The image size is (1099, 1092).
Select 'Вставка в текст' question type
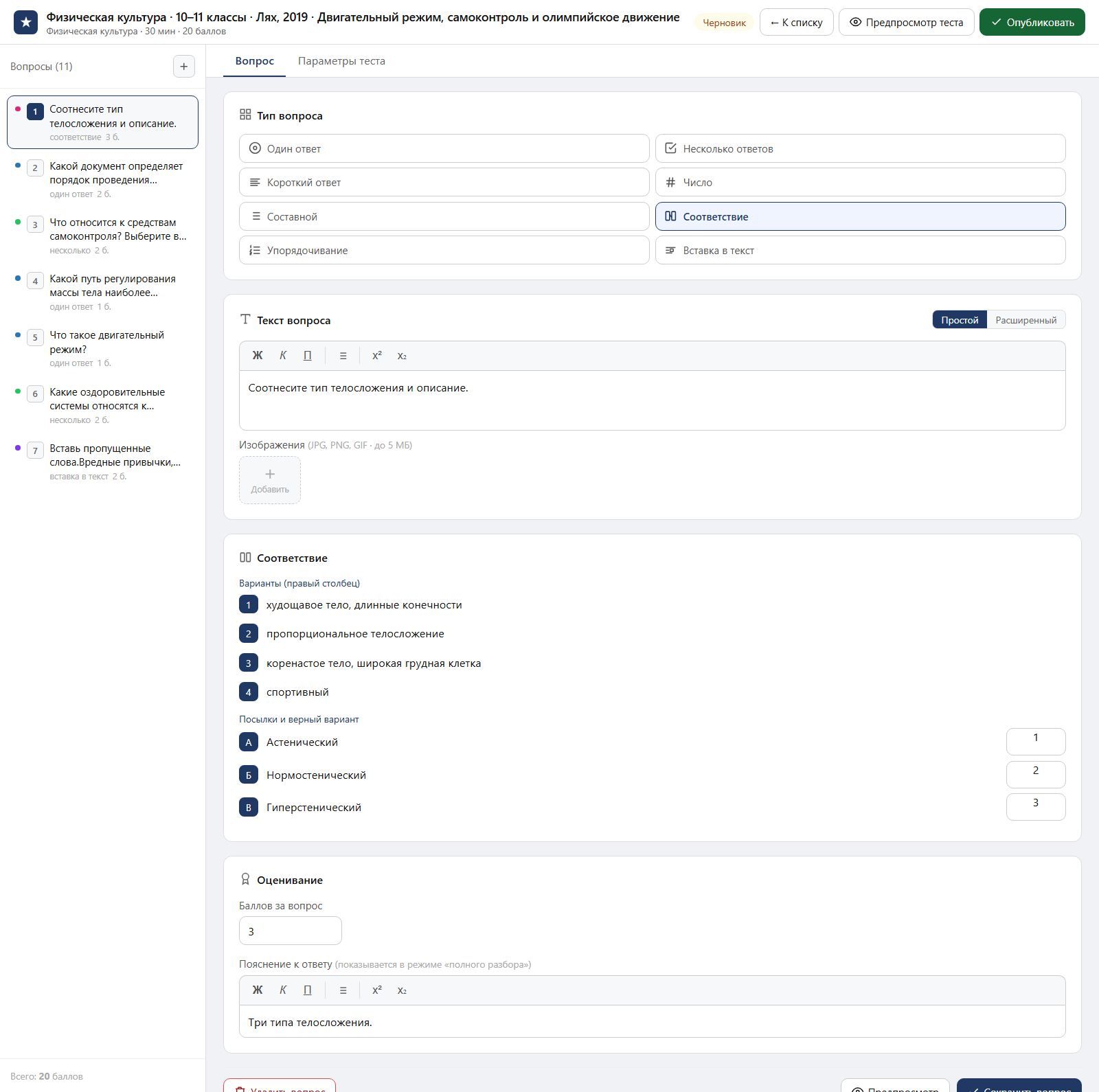coord(860,250)
